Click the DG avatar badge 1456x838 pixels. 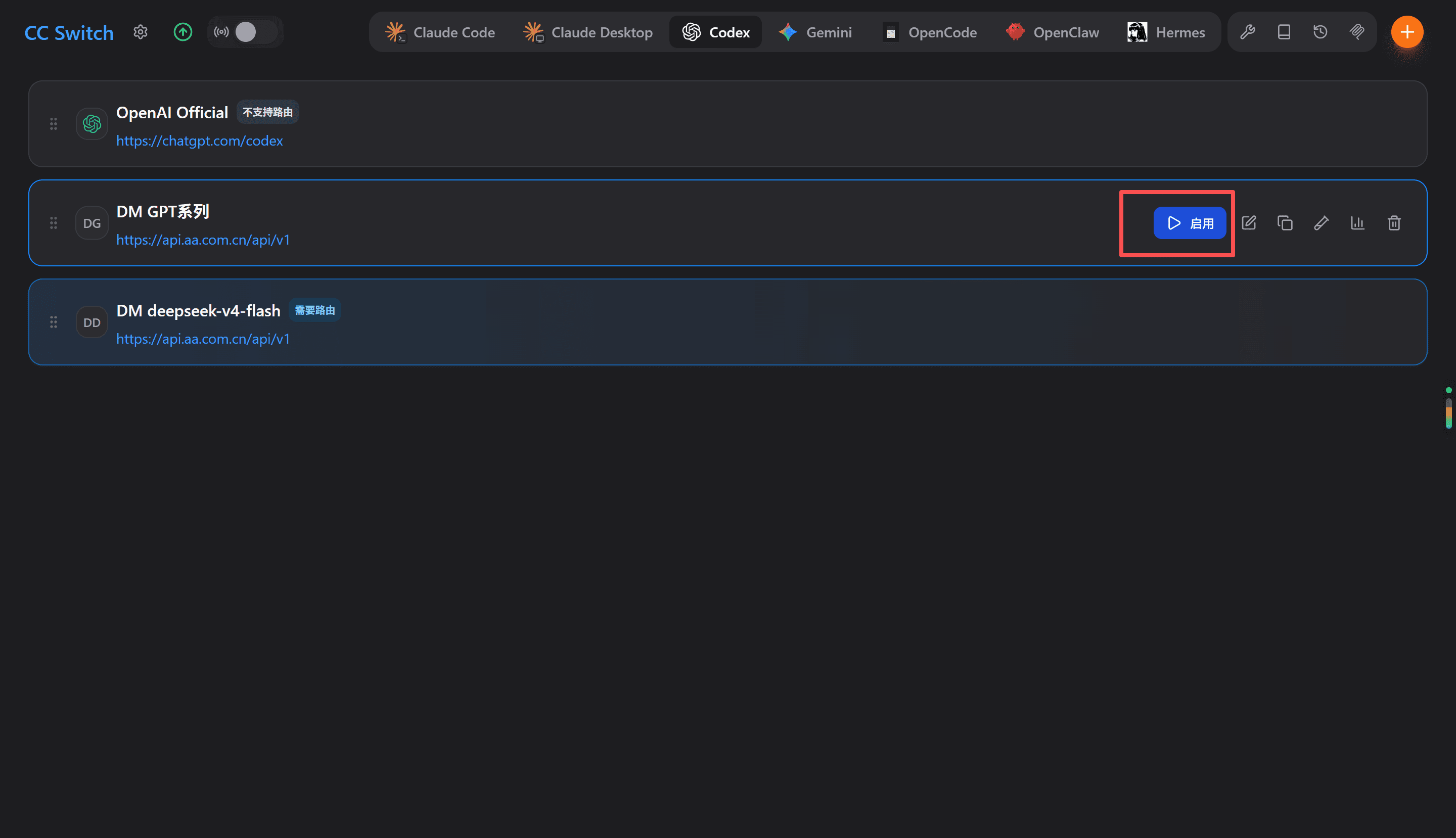(92, 223)
